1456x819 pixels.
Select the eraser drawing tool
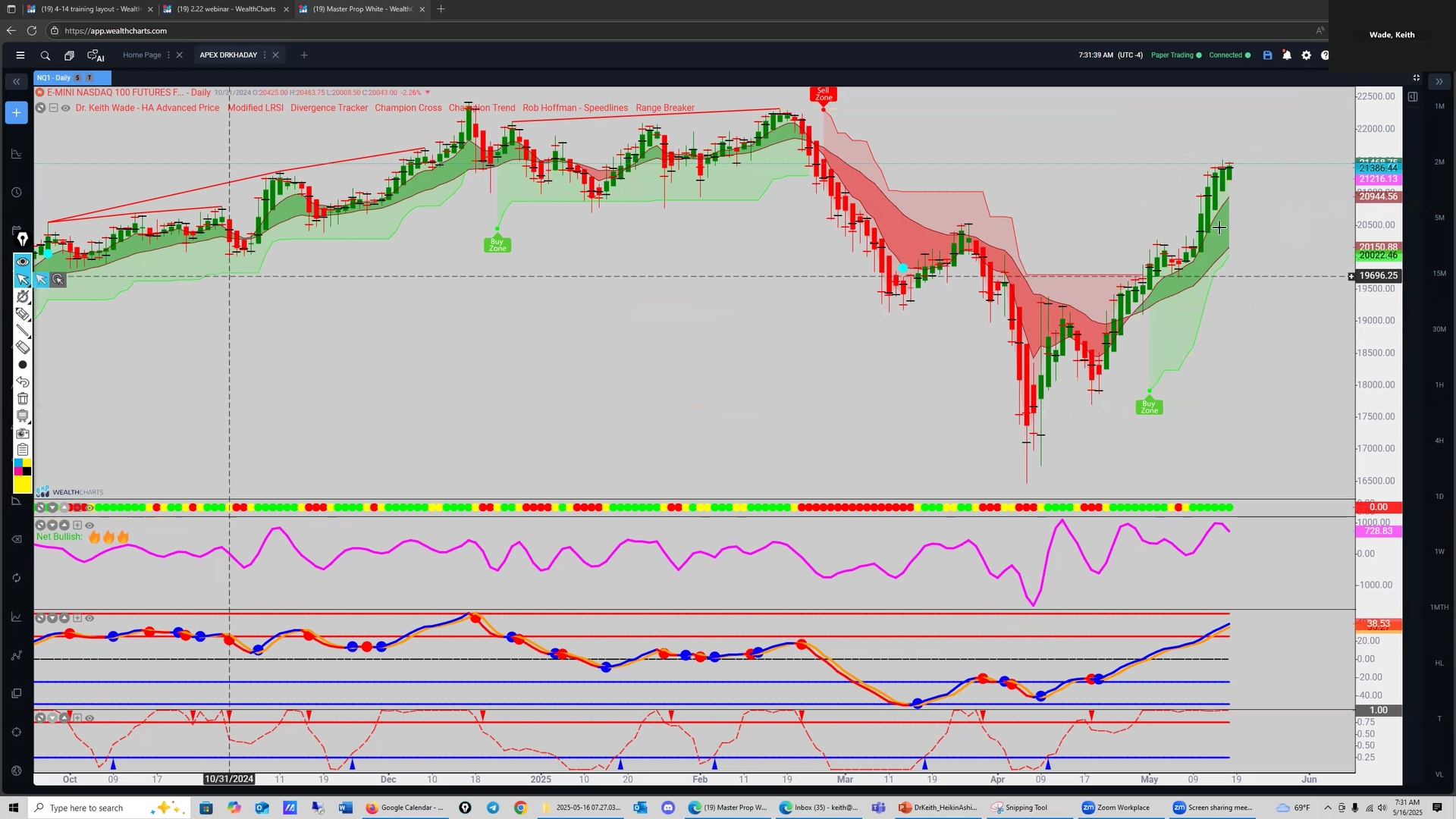tap(23, 347)
